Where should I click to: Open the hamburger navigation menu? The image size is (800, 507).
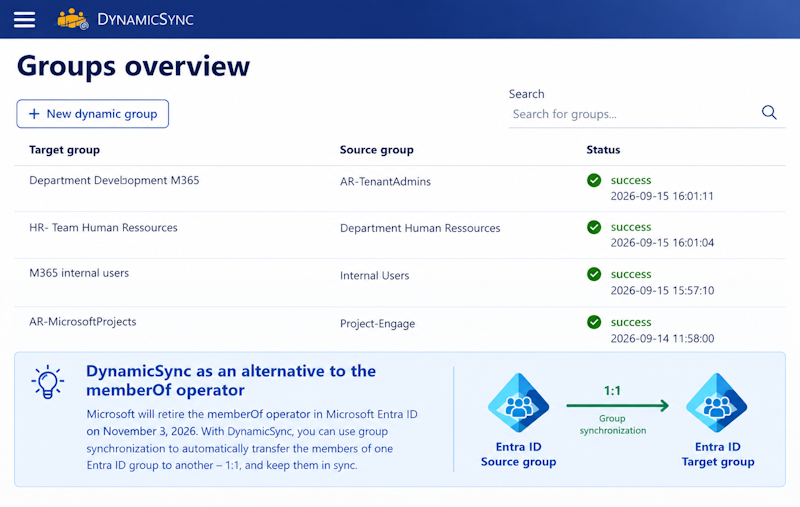point(24,20)
